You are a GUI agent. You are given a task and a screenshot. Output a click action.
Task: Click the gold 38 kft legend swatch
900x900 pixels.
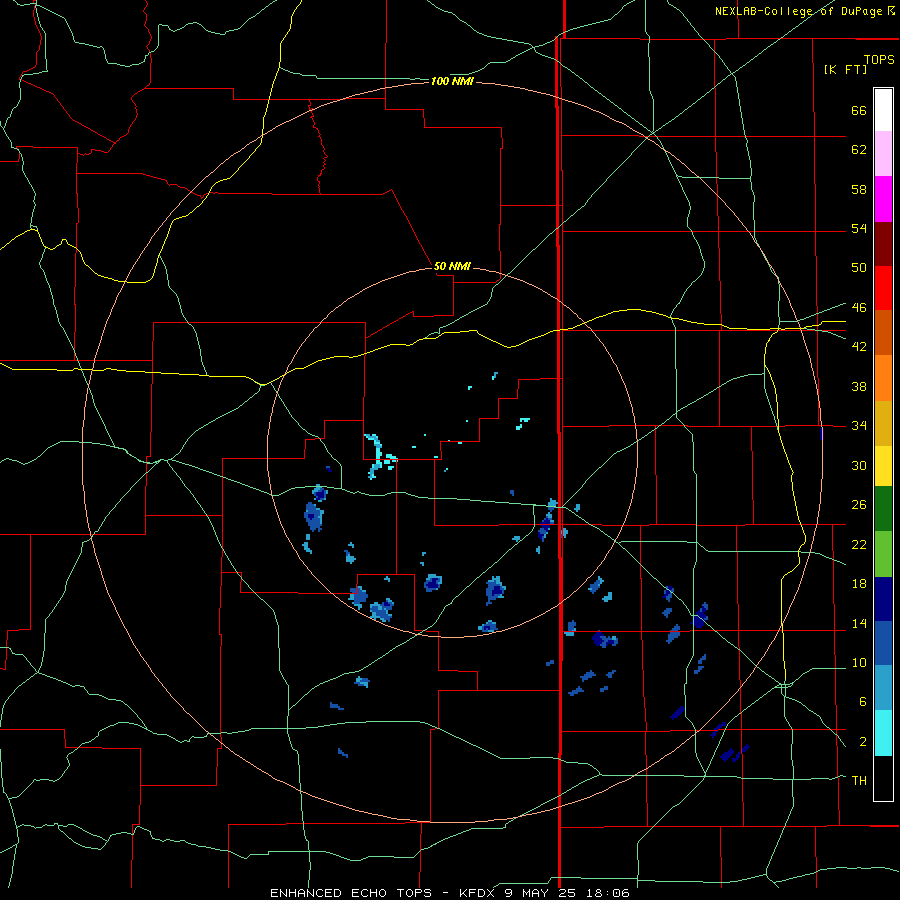coord(883,423)
